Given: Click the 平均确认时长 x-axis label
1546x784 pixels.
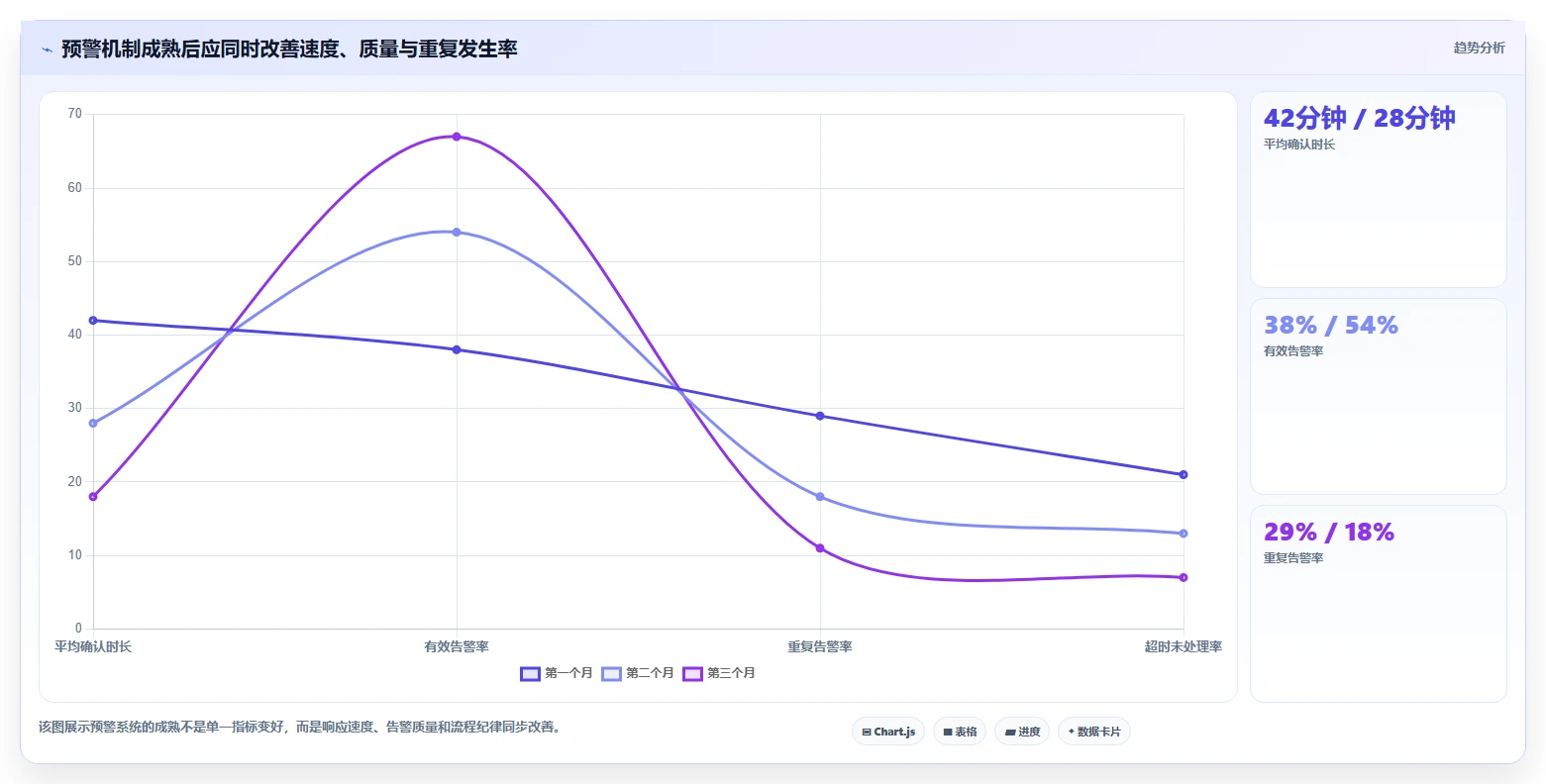Looking at the screenshot, I should coord(93,646).
